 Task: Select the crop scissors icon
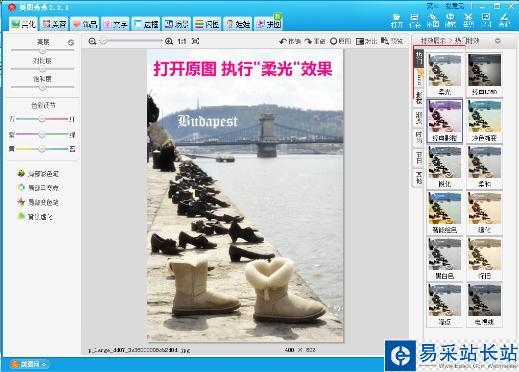(x=468, y=21)
